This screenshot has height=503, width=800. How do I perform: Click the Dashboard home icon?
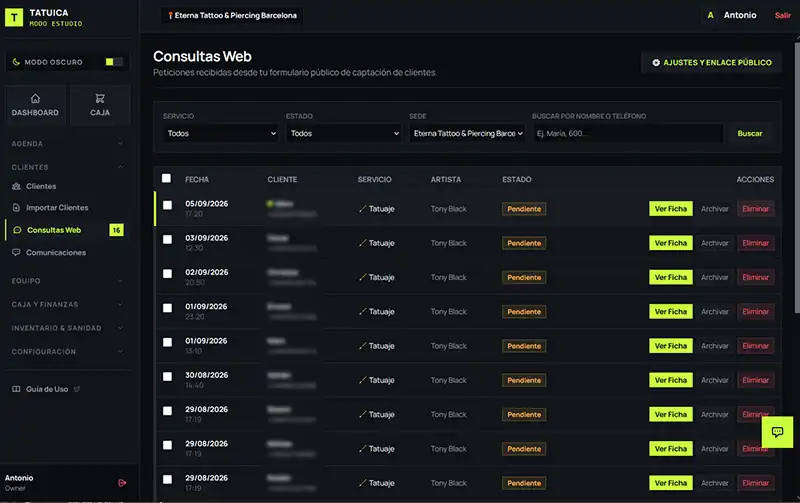pyautogui.click(x=35, y=98)
